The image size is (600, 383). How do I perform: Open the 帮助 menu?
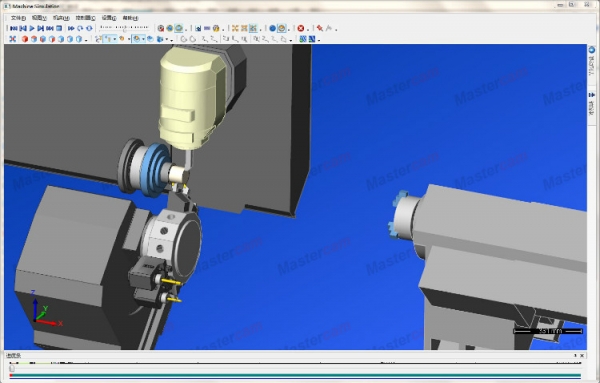point(130,18)
